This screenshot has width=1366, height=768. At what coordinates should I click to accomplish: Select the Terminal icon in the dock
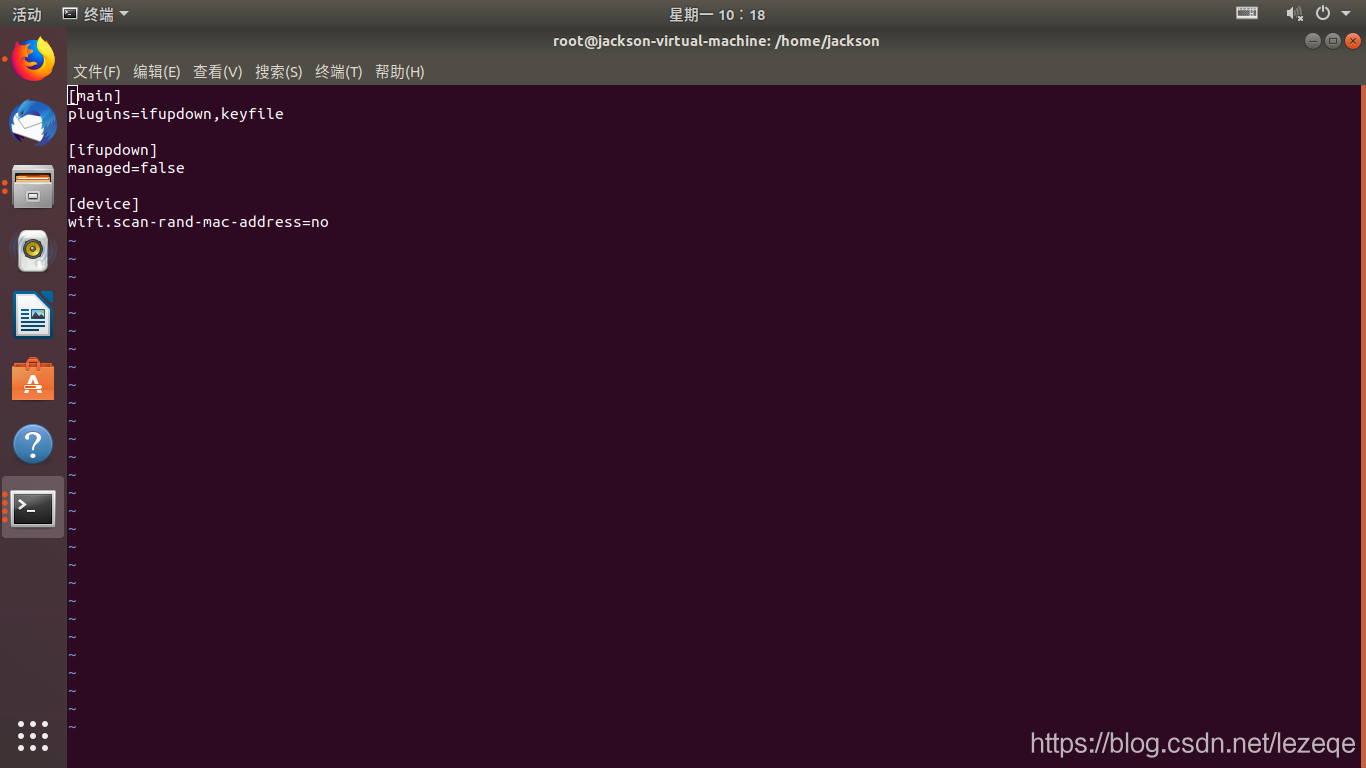[33, 507]
